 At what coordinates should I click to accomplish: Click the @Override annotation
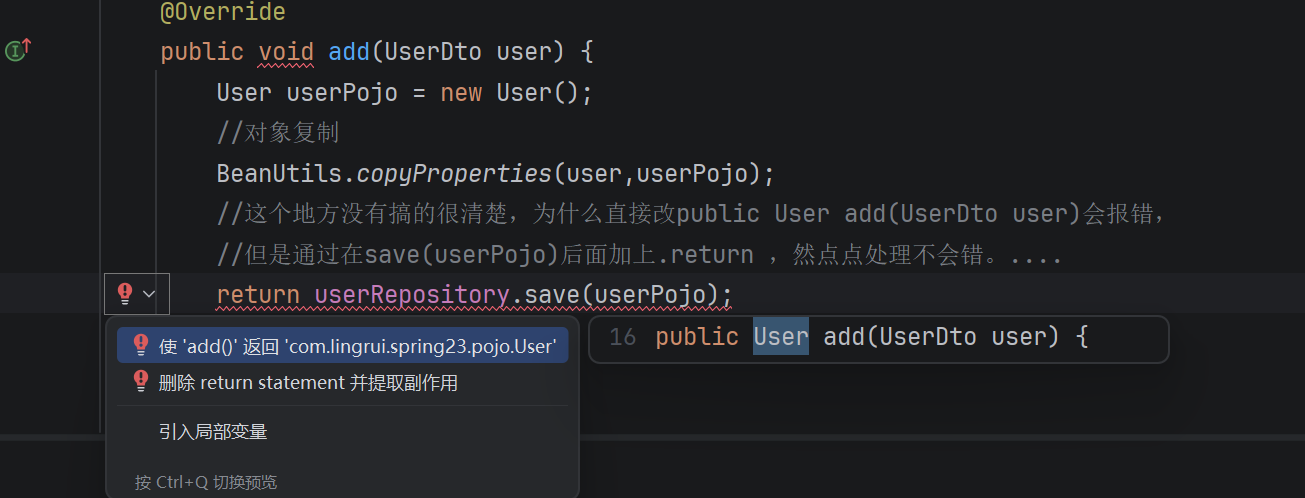click(223, 12)
